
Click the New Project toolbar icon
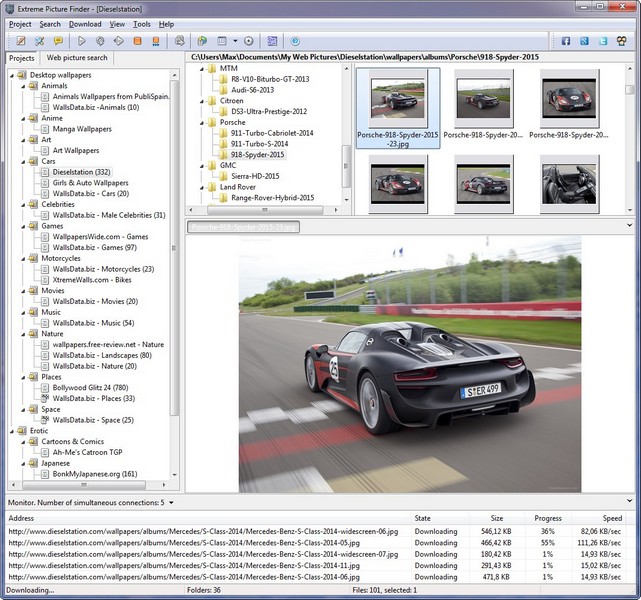tap(19, 41)
